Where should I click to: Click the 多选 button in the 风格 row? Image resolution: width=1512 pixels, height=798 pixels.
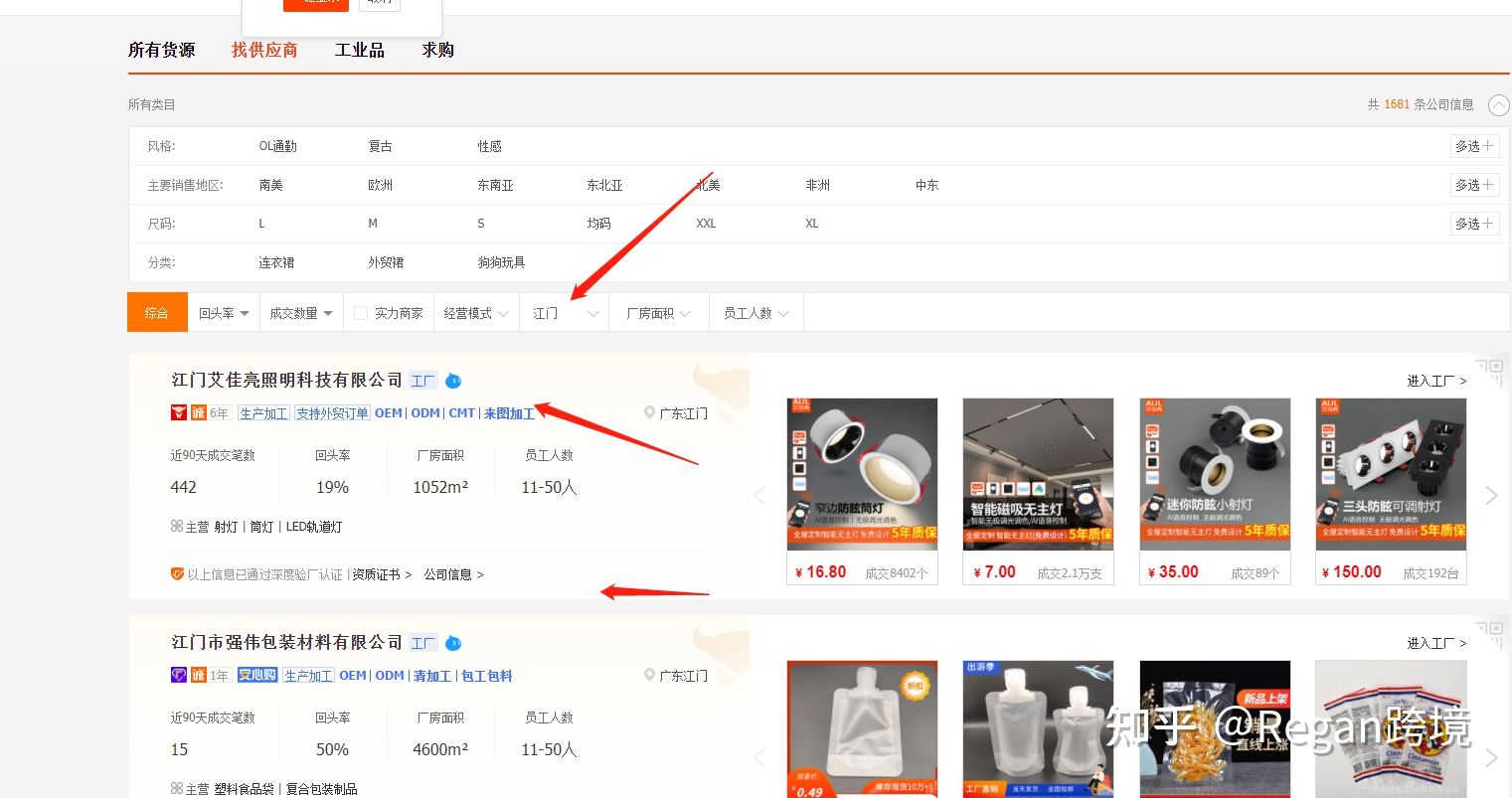pos(1474,146)
